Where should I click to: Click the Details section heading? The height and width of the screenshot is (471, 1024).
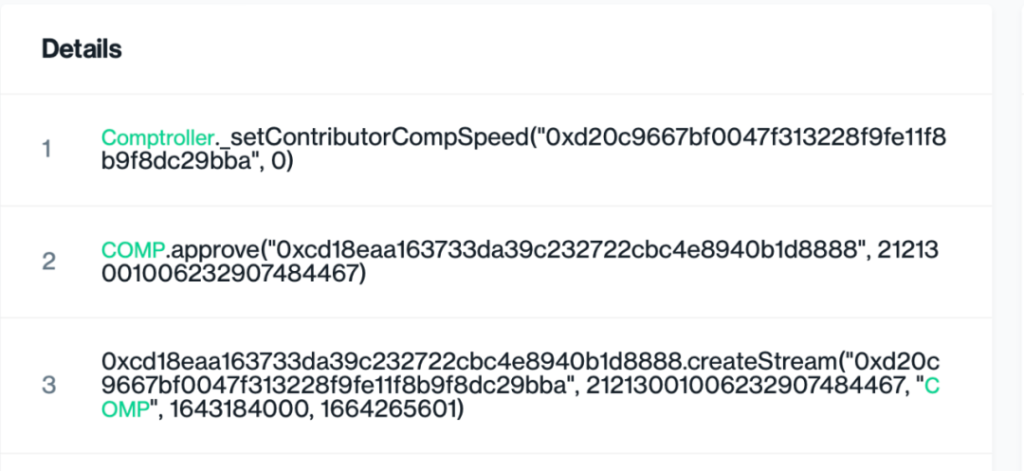tap(82, 49)
